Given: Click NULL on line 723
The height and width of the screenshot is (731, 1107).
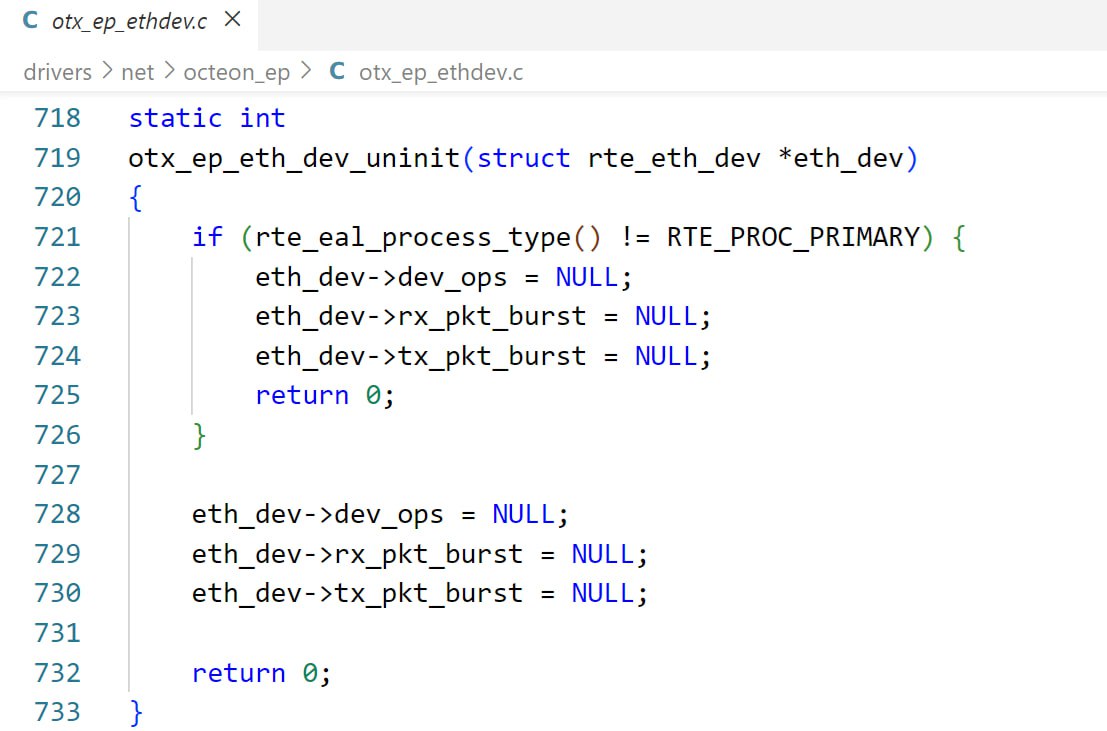Looking at the screenshot, I should 666,316.
